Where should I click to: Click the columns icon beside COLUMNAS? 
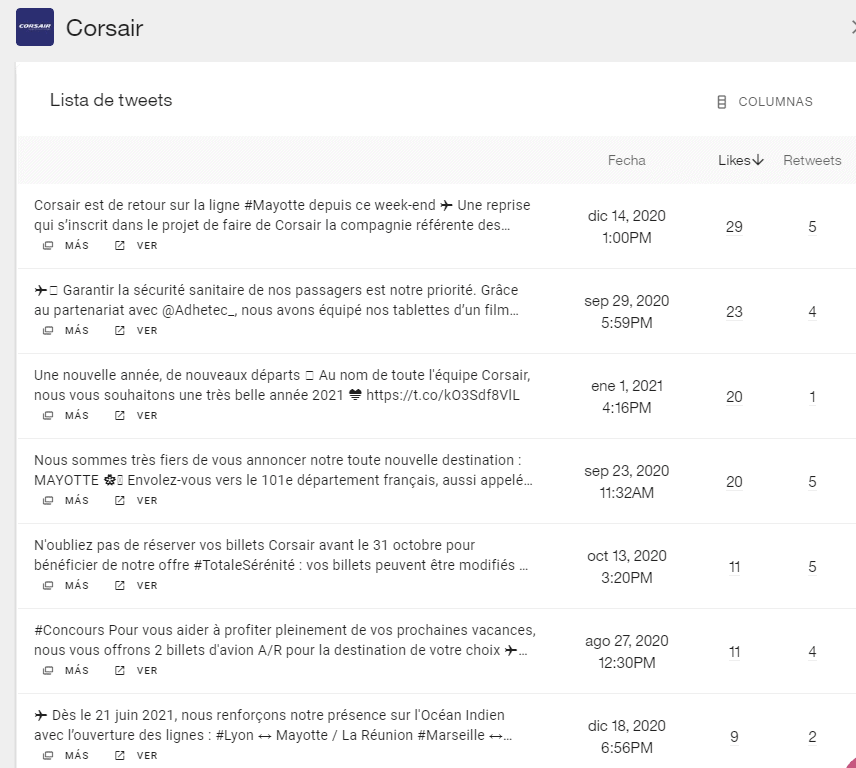point(722,102)
